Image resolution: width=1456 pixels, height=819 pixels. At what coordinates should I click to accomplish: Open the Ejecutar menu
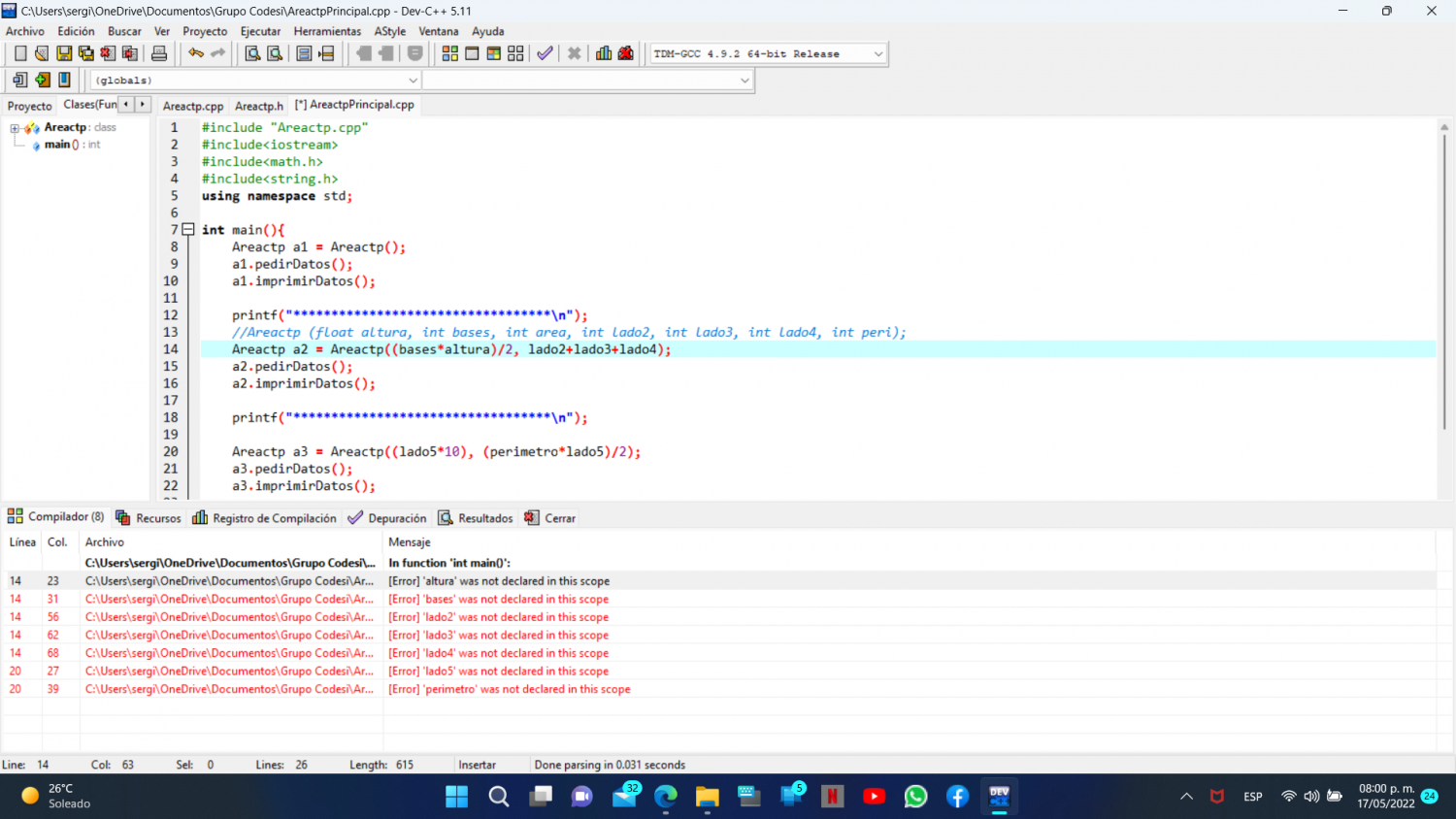point(260,31)
